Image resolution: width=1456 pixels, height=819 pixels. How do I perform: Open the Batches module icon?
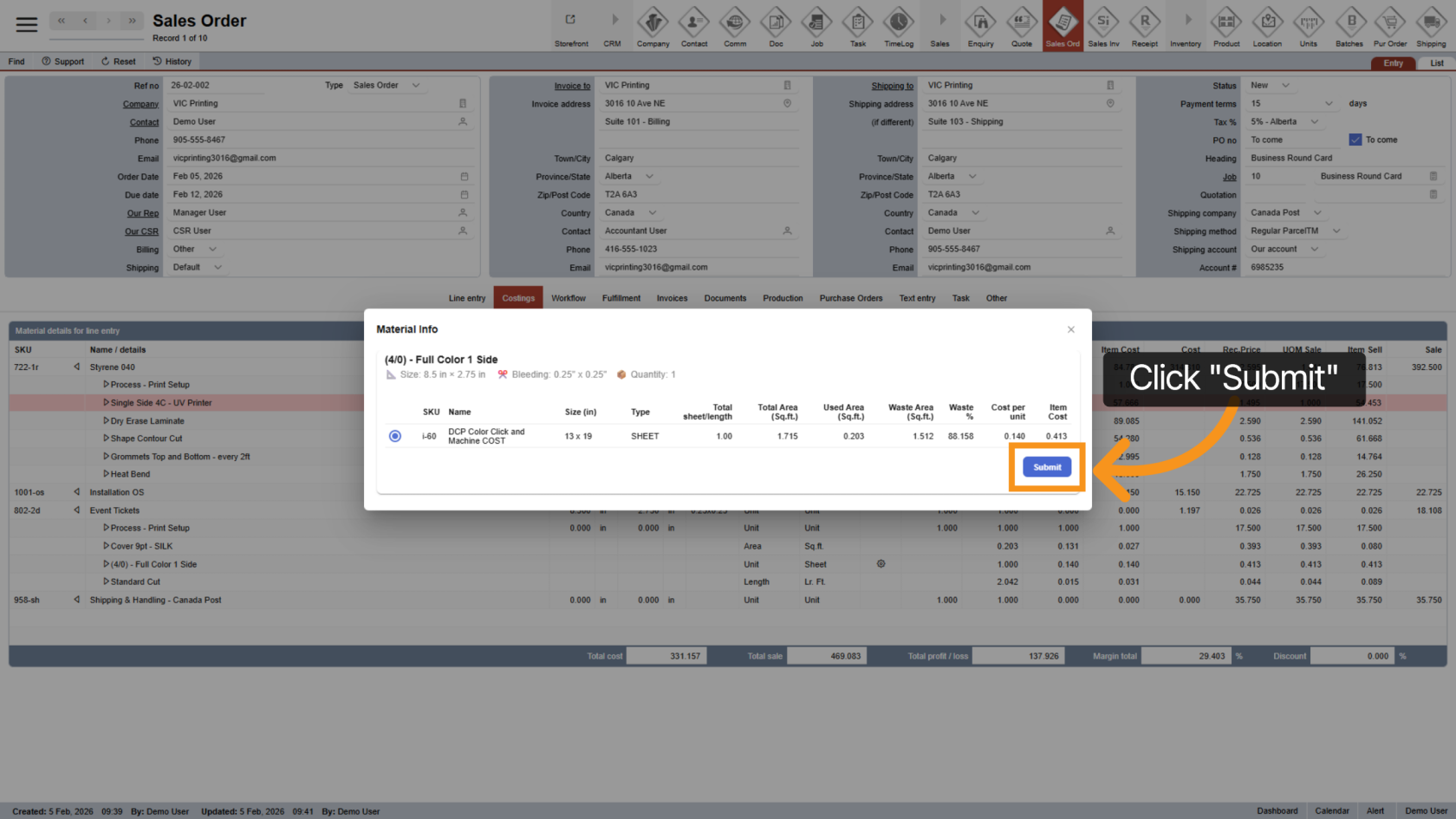pos(1349,26)
